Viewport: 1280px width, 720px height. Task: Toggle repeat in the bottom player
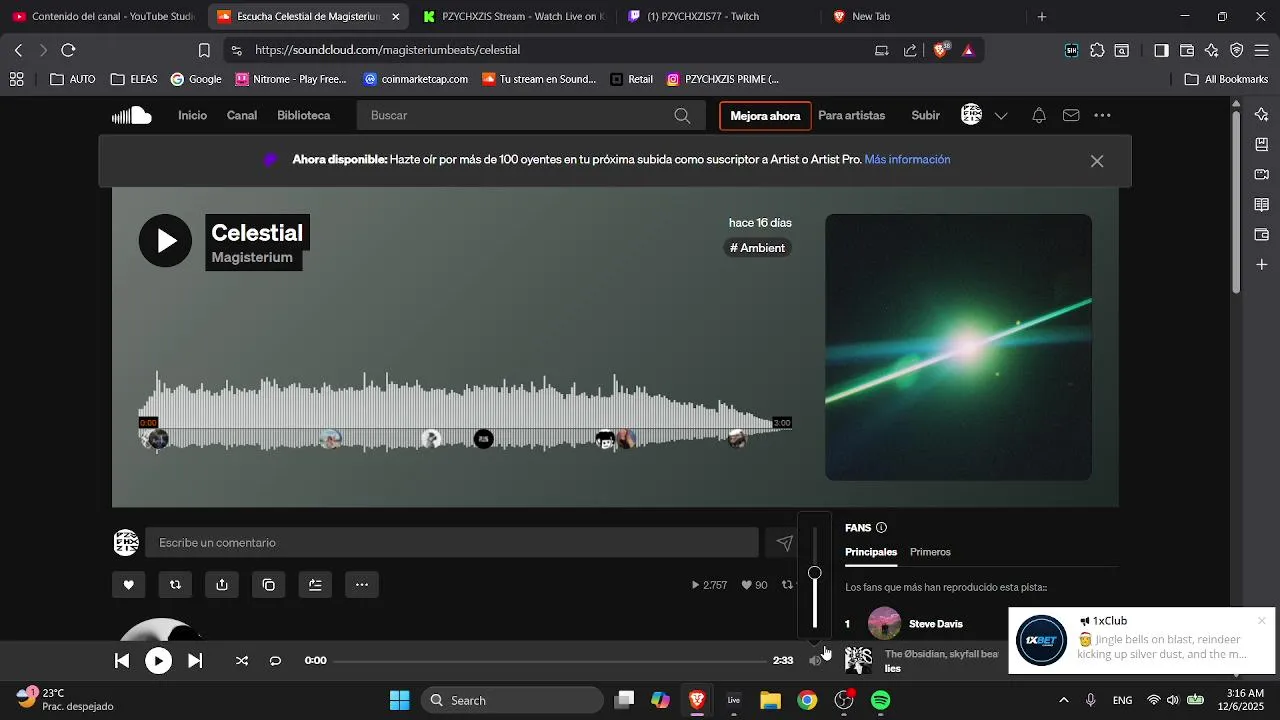[275, 660]
